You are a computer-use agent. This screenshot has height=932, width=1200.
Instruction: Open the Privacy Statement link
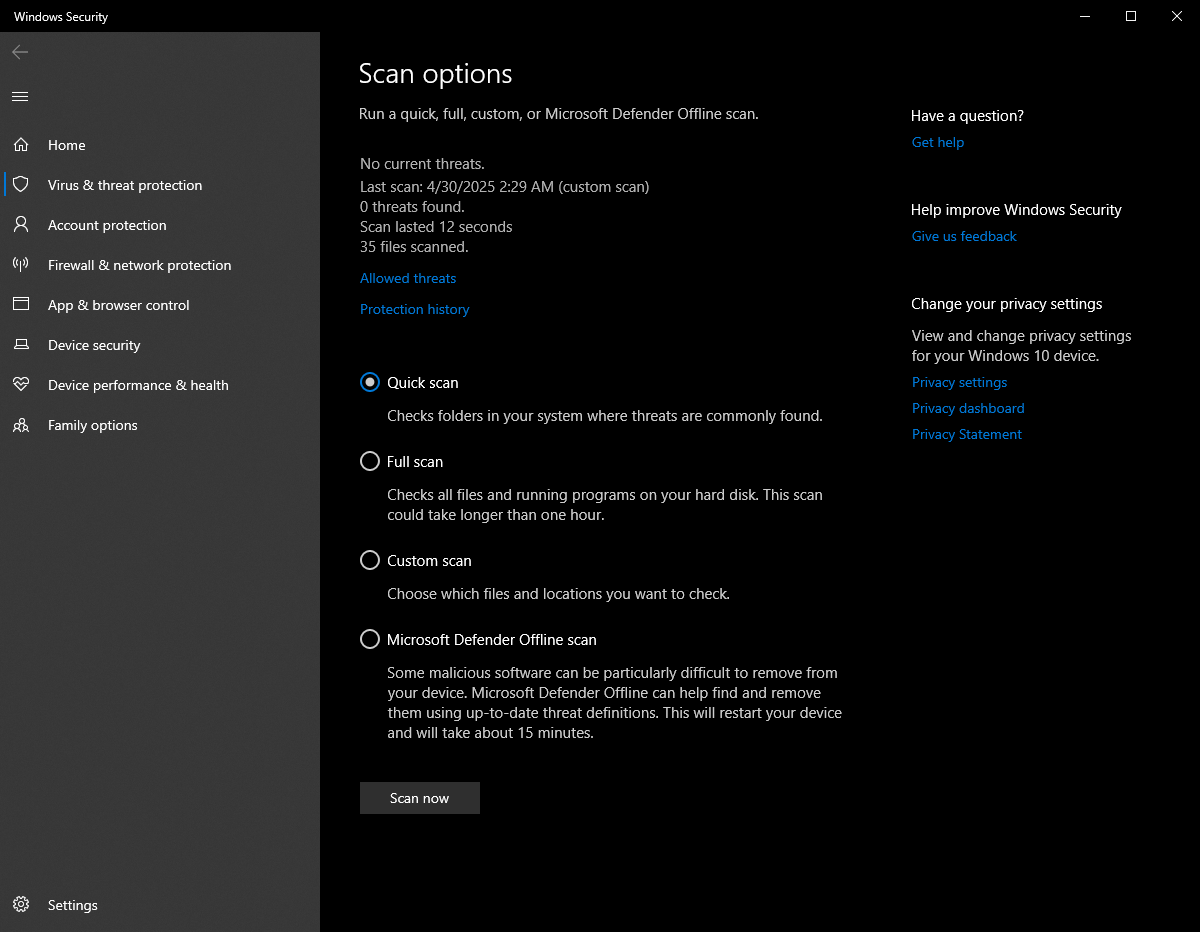click(x=967, y=434)
